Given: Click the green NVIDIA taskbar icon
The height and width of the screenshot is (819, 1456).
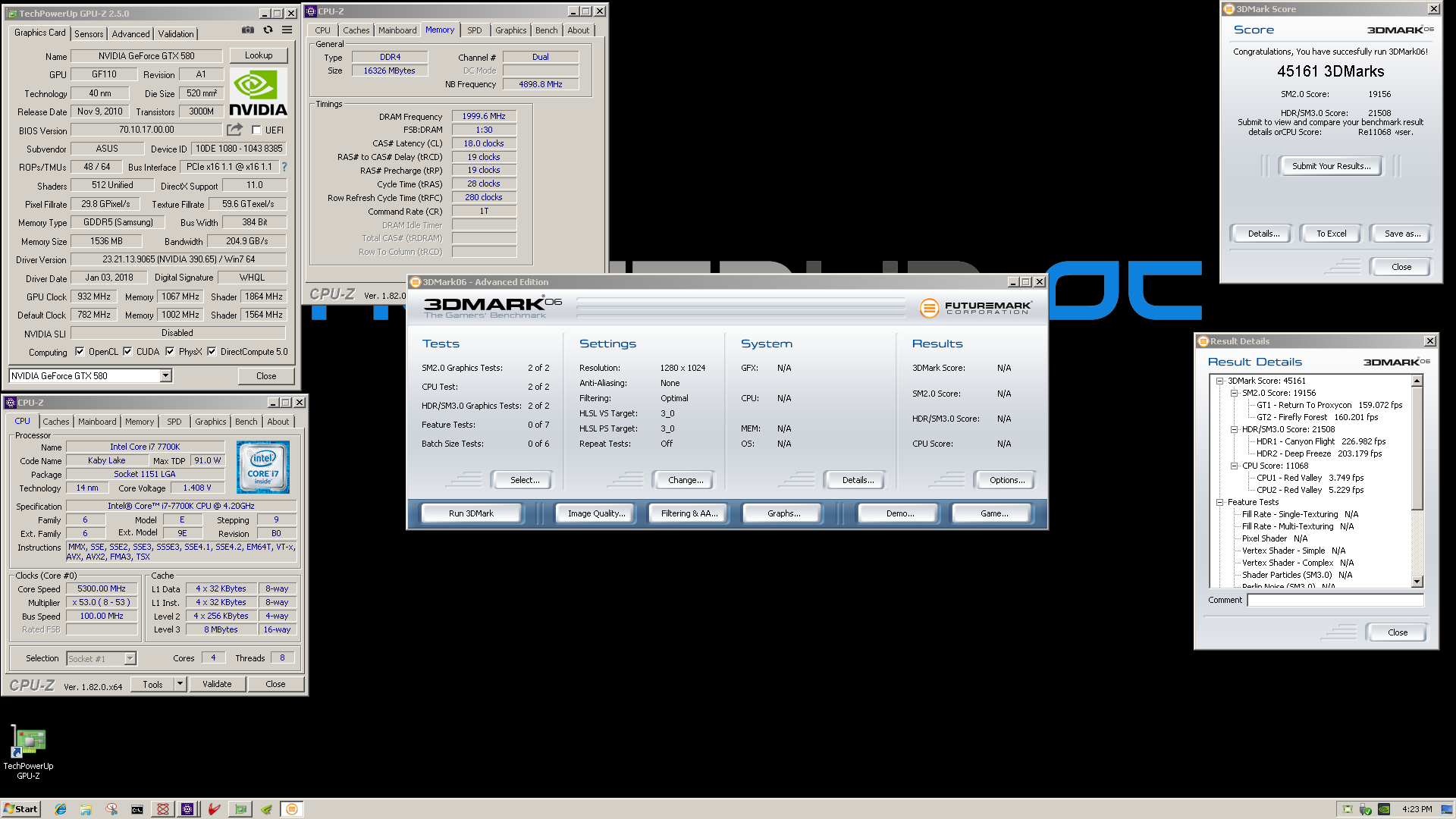Looking at the screenshot, I should pyautogui.click(x=266, y=809).
